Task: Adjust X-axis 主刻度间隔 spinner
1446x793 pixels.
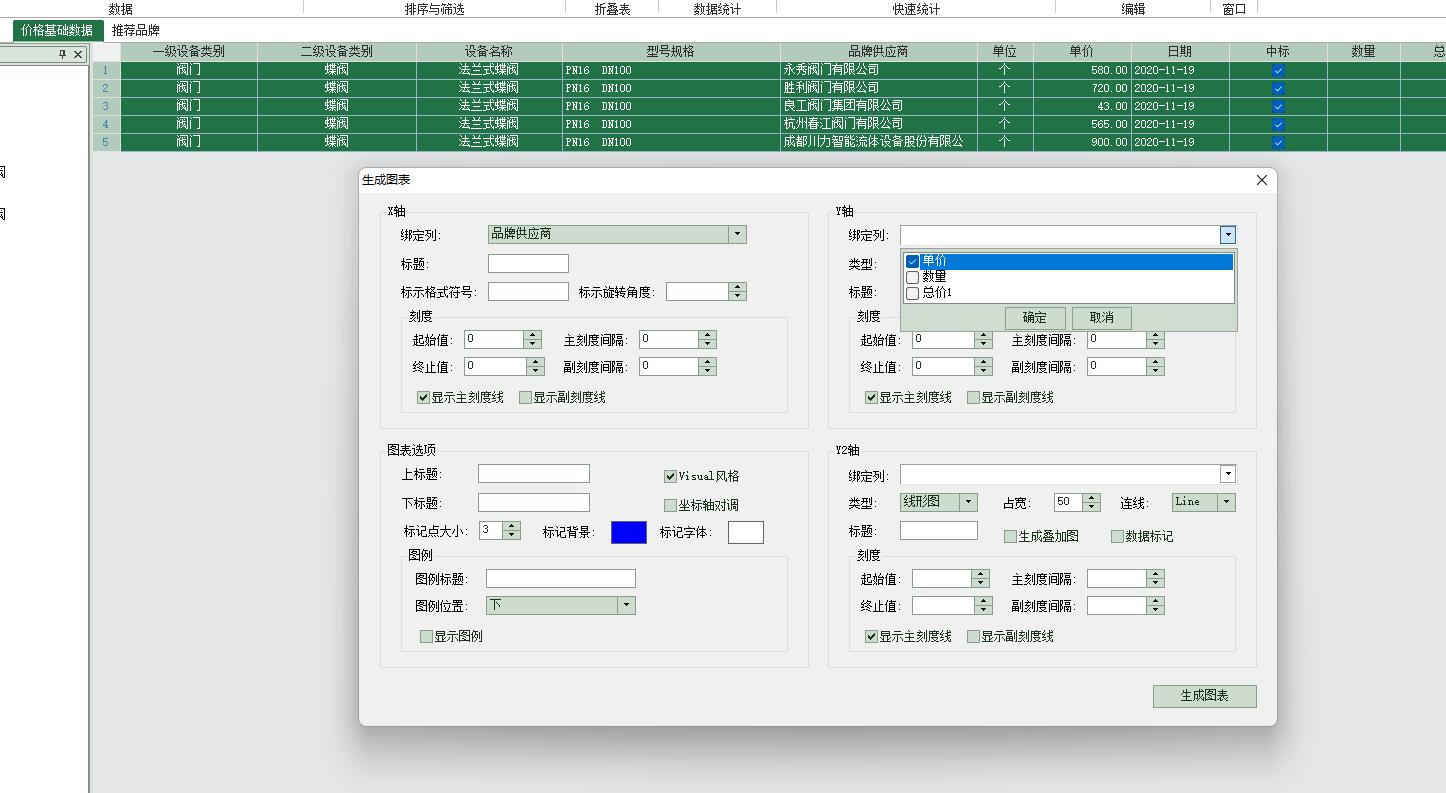Action: [x=708, y=340]
